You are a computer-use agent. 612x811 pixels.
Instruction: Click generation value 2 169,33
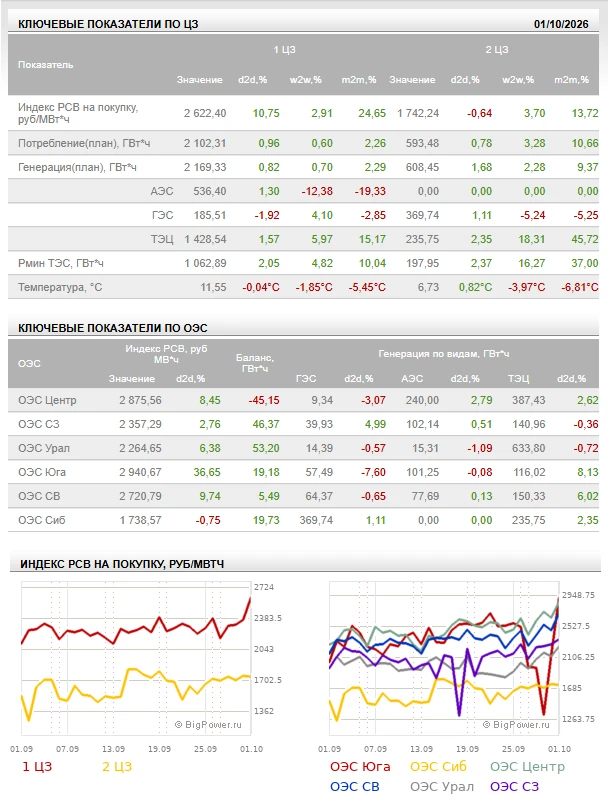[205, 167]
